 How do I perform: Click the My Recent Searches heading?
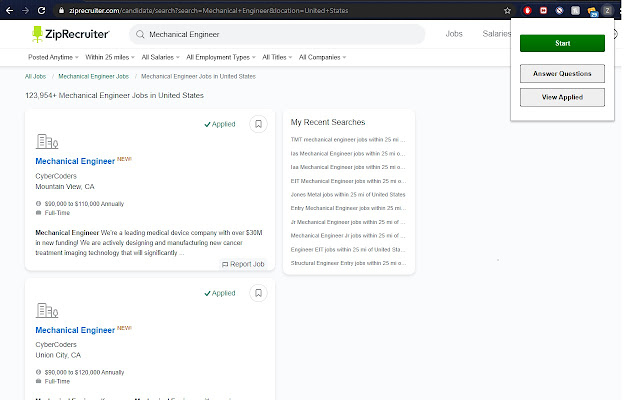pyautogui.click(x=328, y=122)
